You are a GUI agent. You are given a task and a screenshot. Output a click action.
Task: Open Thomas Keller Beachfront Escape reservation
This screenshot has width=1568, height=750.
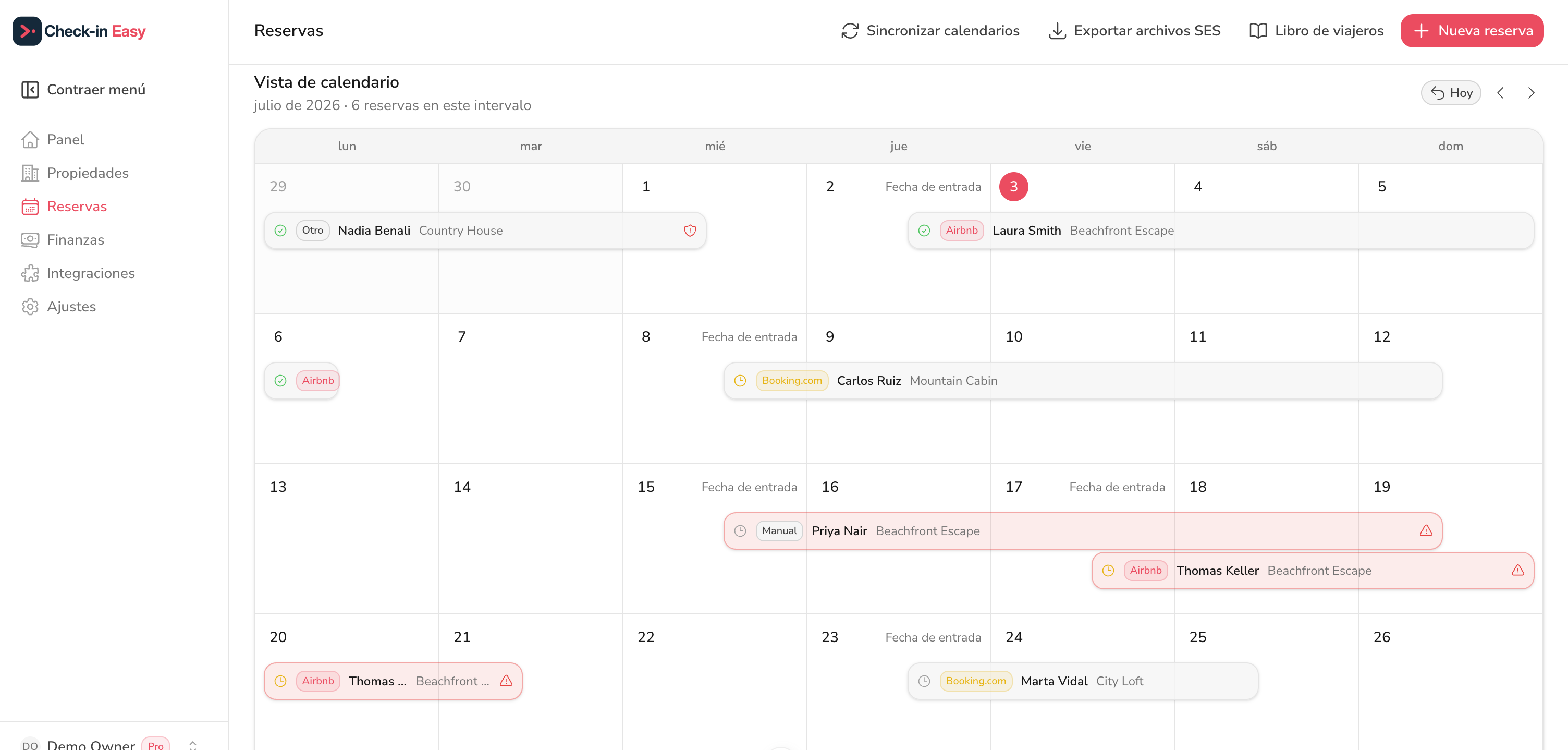pos(1313,570)
